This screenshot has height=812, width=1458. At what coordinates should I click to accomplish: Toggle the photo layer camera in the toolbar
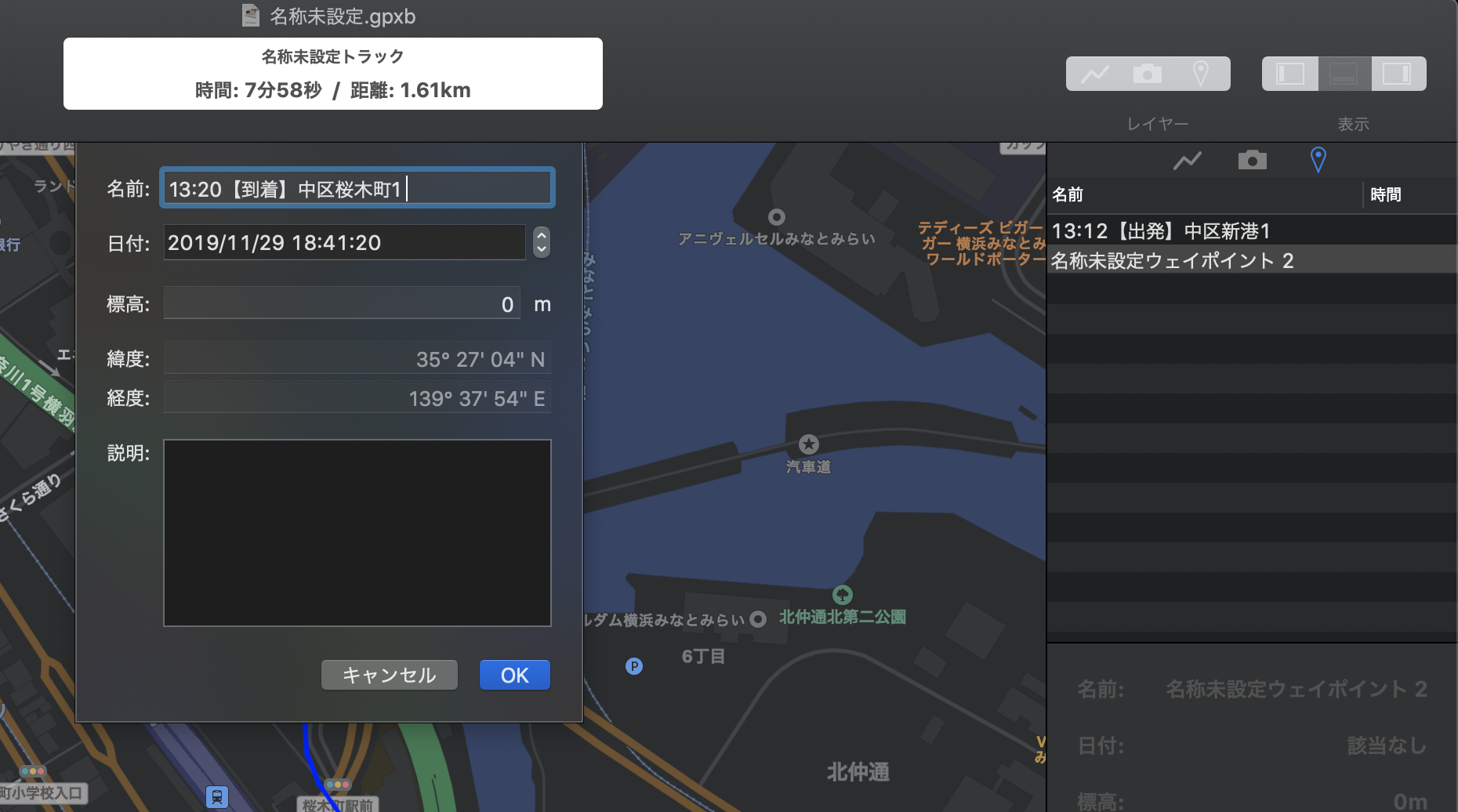pyautogui.click(x=1148, y=74)
